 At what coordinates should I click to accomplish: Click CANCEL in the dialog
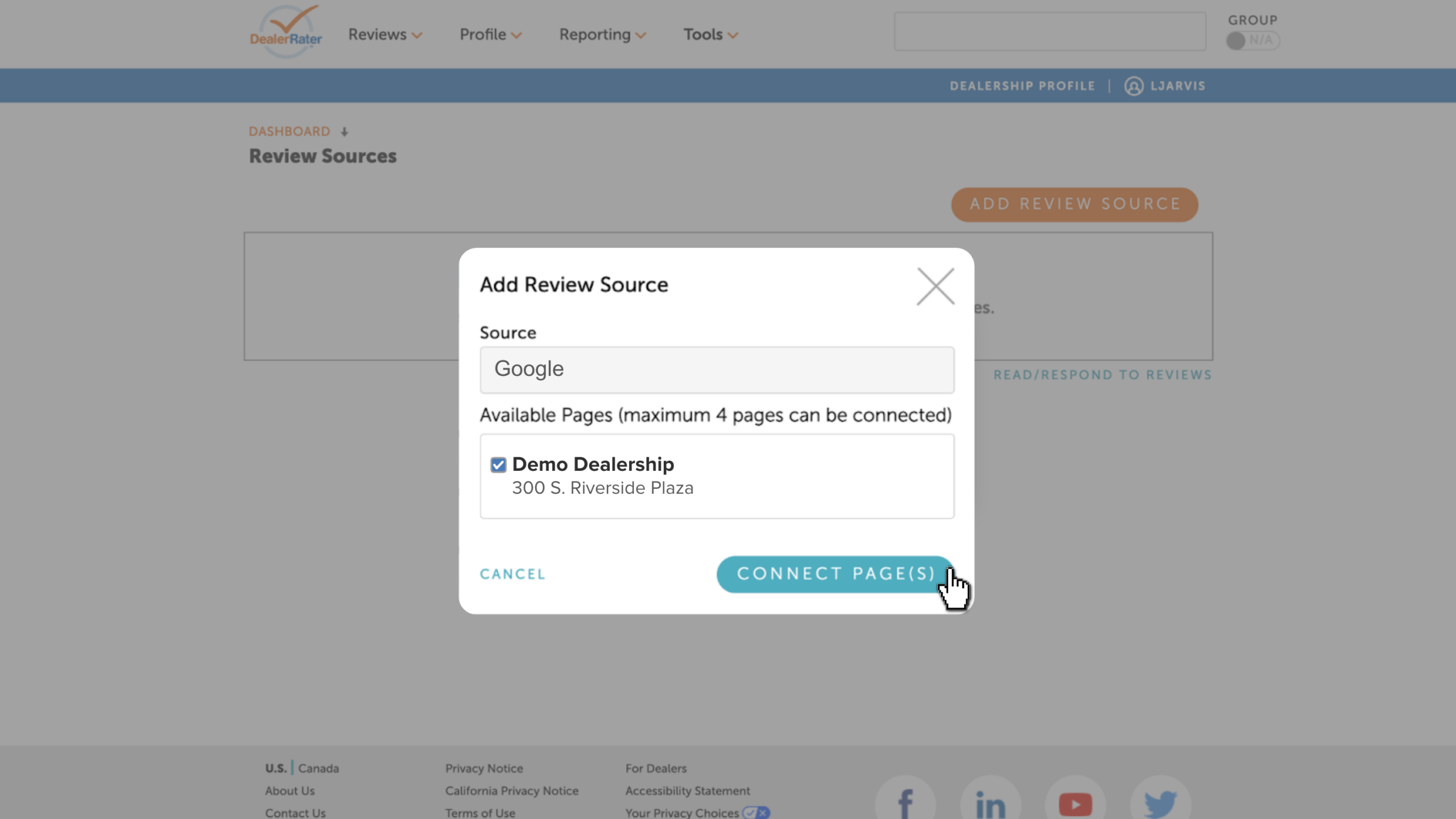[512, 574]
